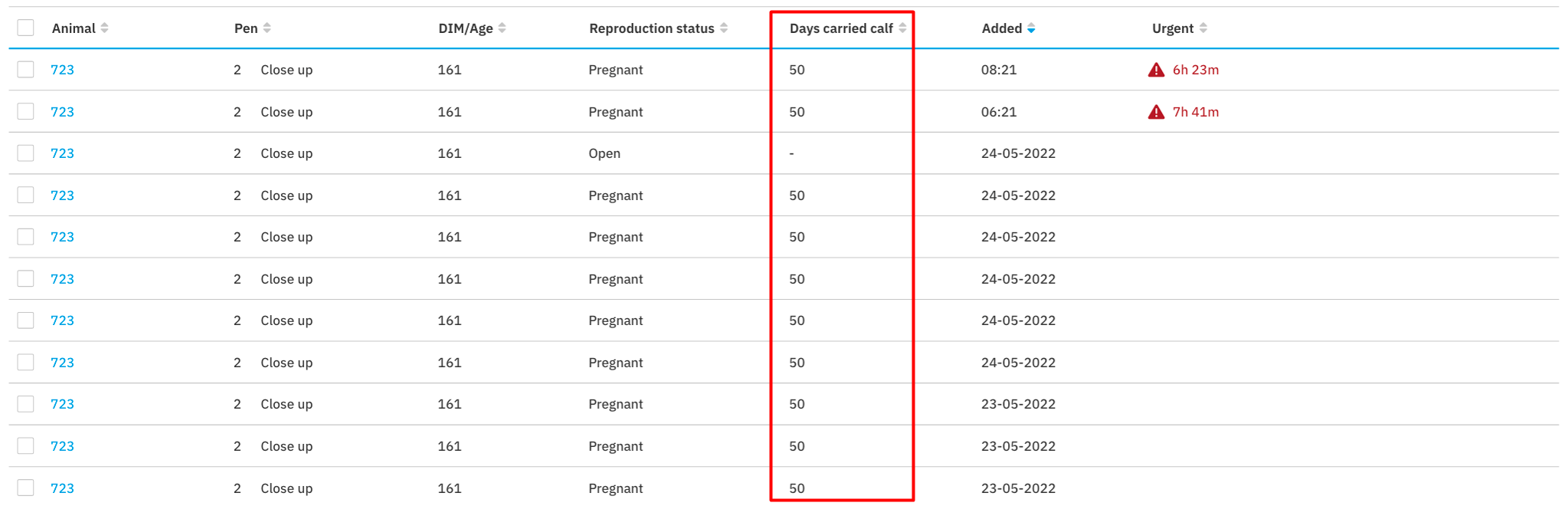
Task: Select the checkbox for the Open status row
Action: (x=26, y=153)
